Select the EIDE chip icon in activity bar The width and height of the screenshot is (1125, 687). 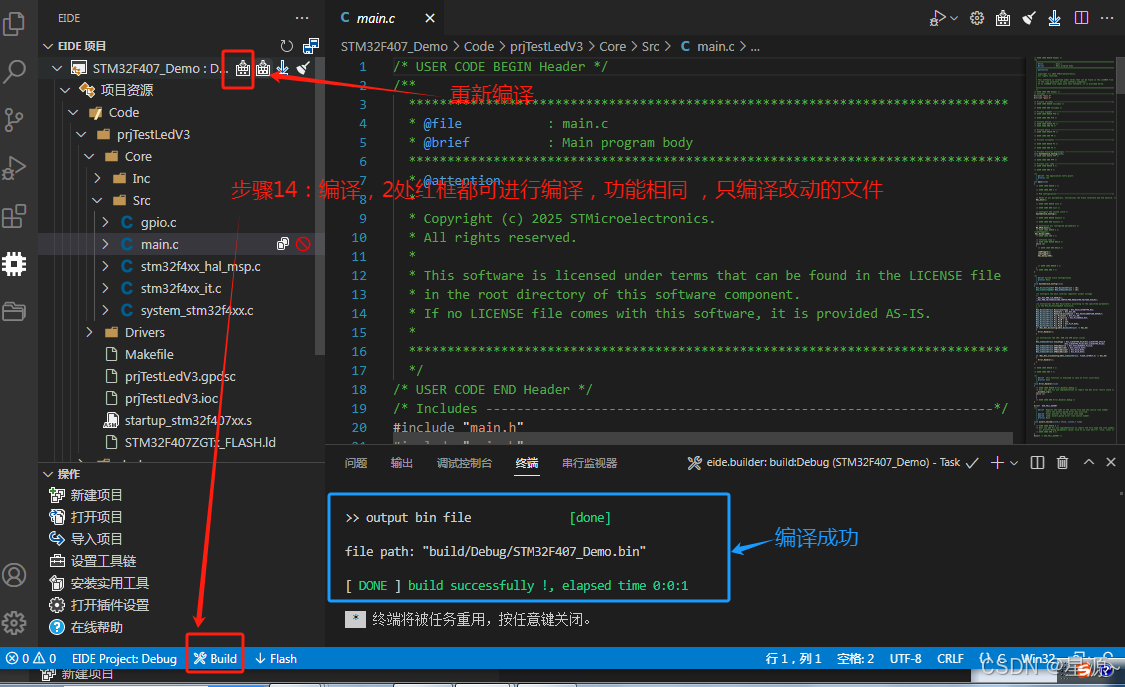tap(14, 264)
